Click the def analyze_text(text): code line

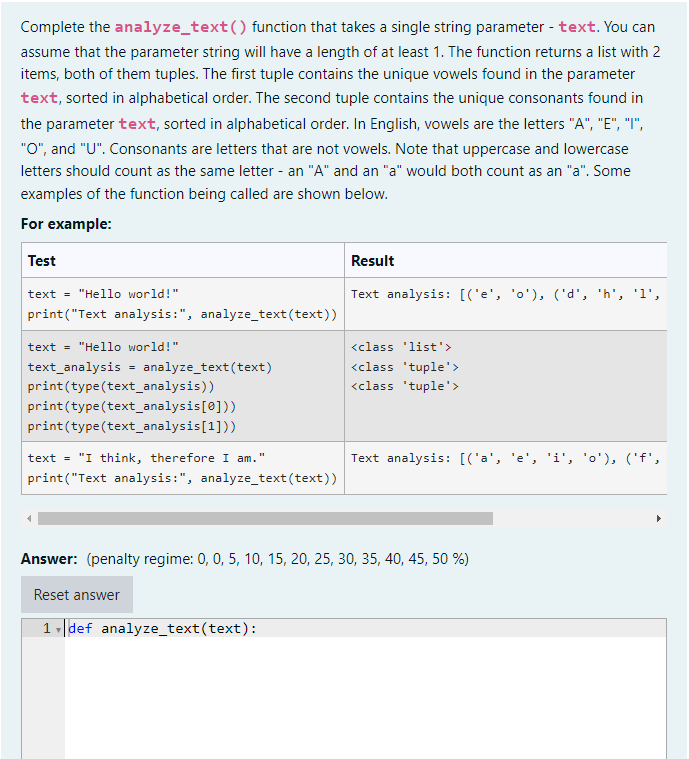tap(162, 628)
